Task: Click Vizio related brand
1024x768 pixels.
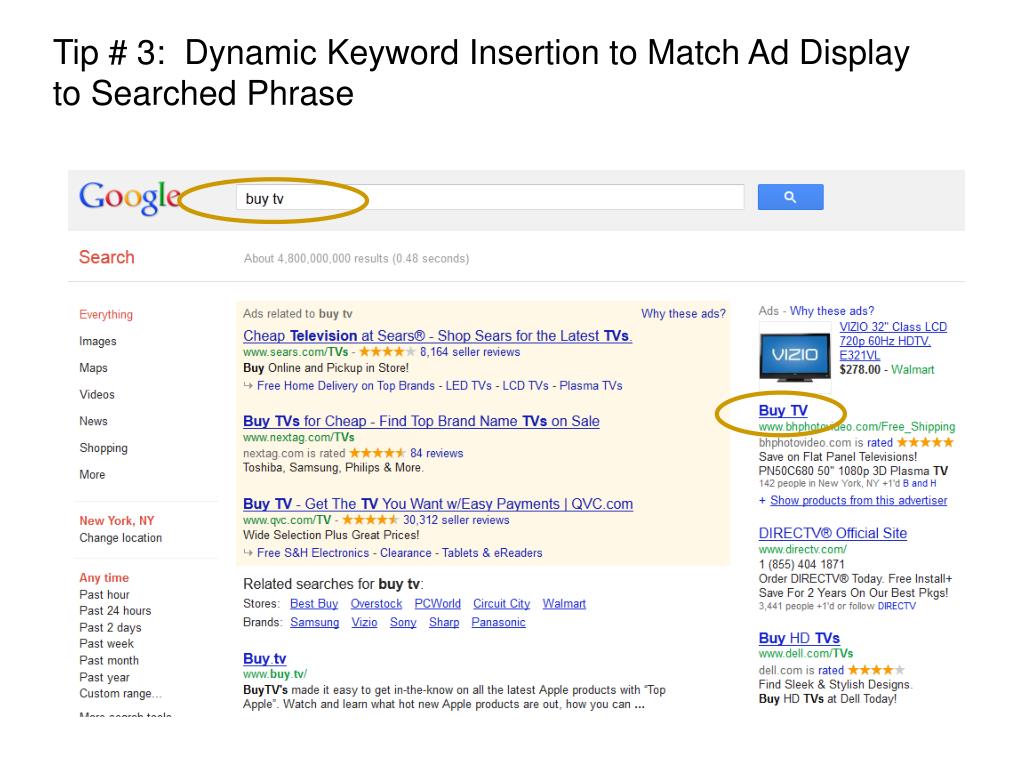Action: 364,622
